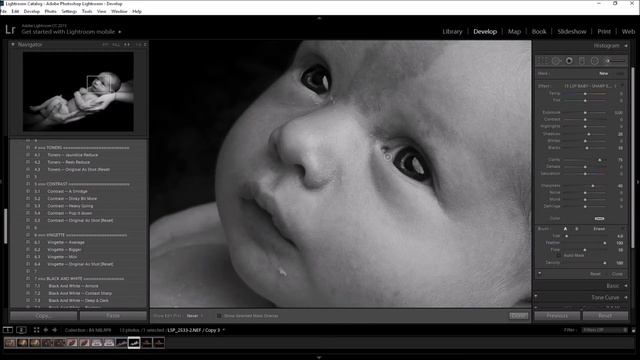
Task: Open the grid view icon in filmstrip bar
Action: (36, 330)
